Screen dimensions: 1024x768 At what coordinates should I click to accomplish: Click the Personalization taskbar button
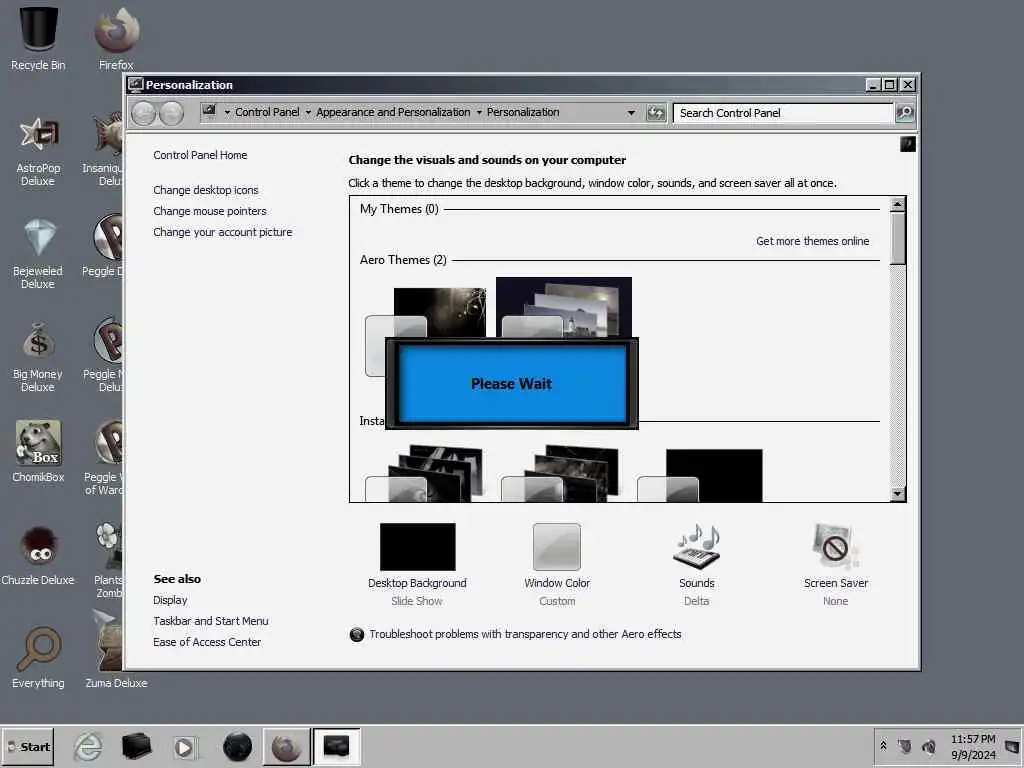(336, 747)
